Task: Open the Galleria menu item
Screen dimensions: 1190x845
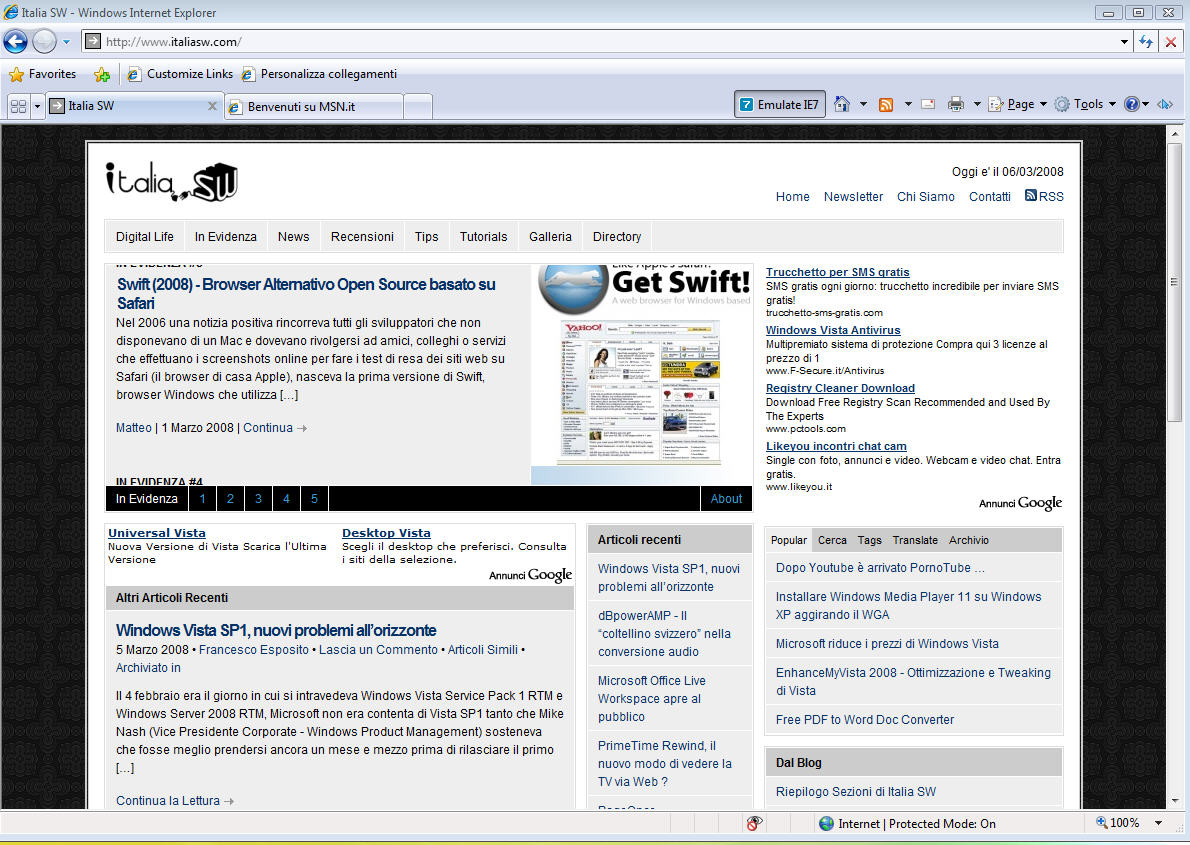Action: (550, 237)
